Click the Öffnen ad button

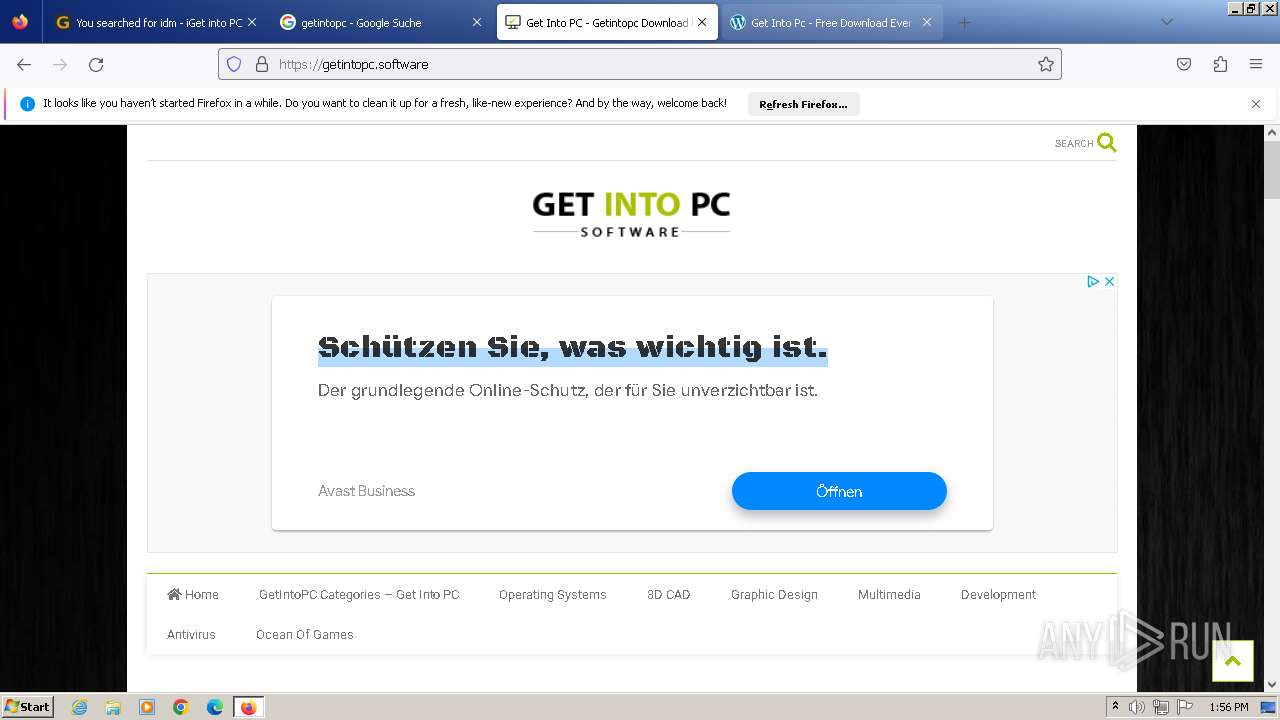point(839,491)
